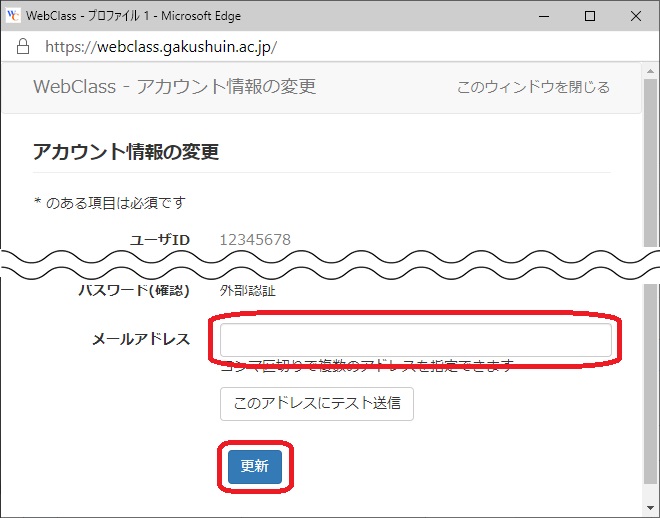Screen dimensions: 660x518
Task: Click the 外部認証 password text
Action: tap(247, 291)
